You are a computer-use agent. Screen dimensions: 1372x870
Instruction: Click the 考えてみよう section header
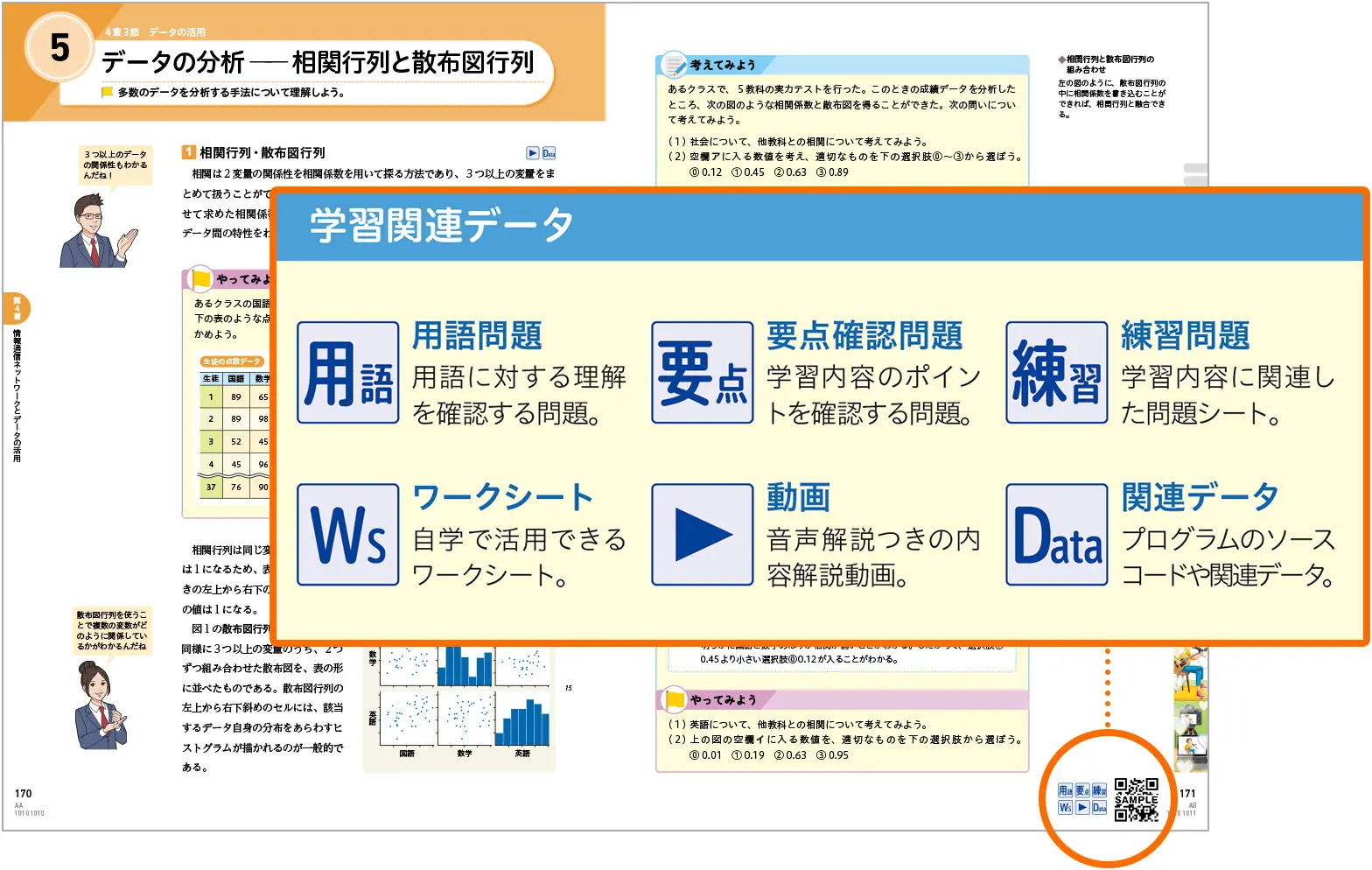pyautogui.click(x=722, y=65)
